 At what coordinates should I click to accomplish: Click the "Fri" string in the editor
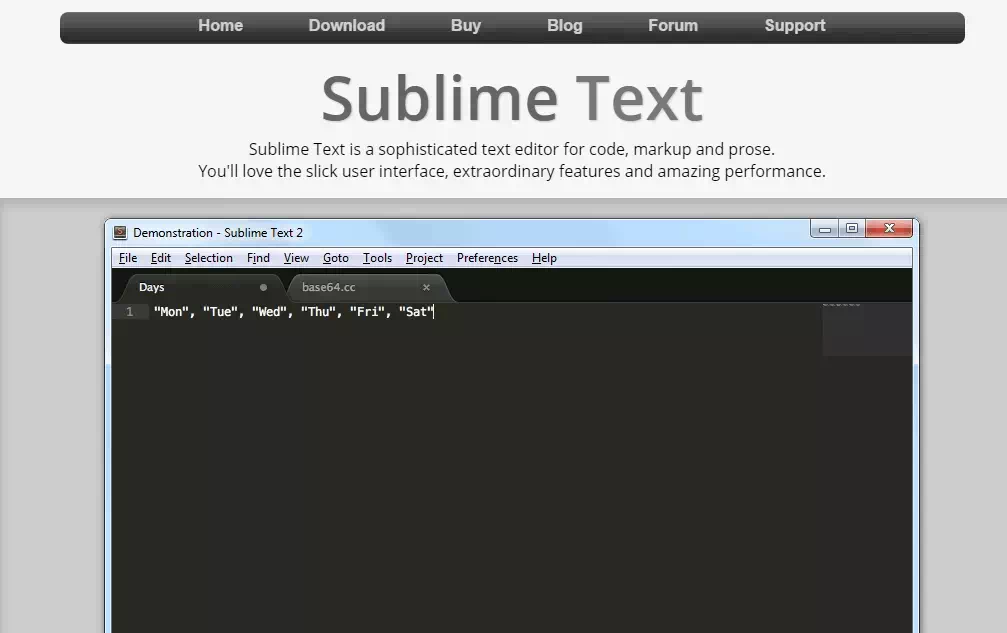[x=367, y=312]
